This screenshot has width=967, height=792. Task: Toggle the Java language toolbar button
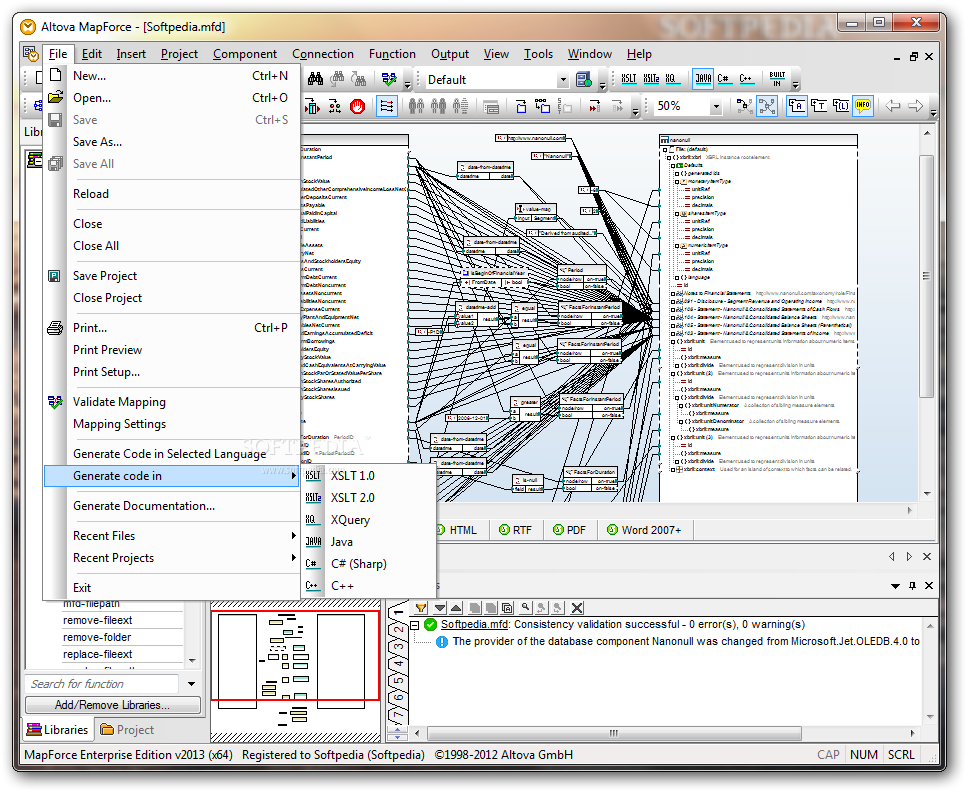703,79
